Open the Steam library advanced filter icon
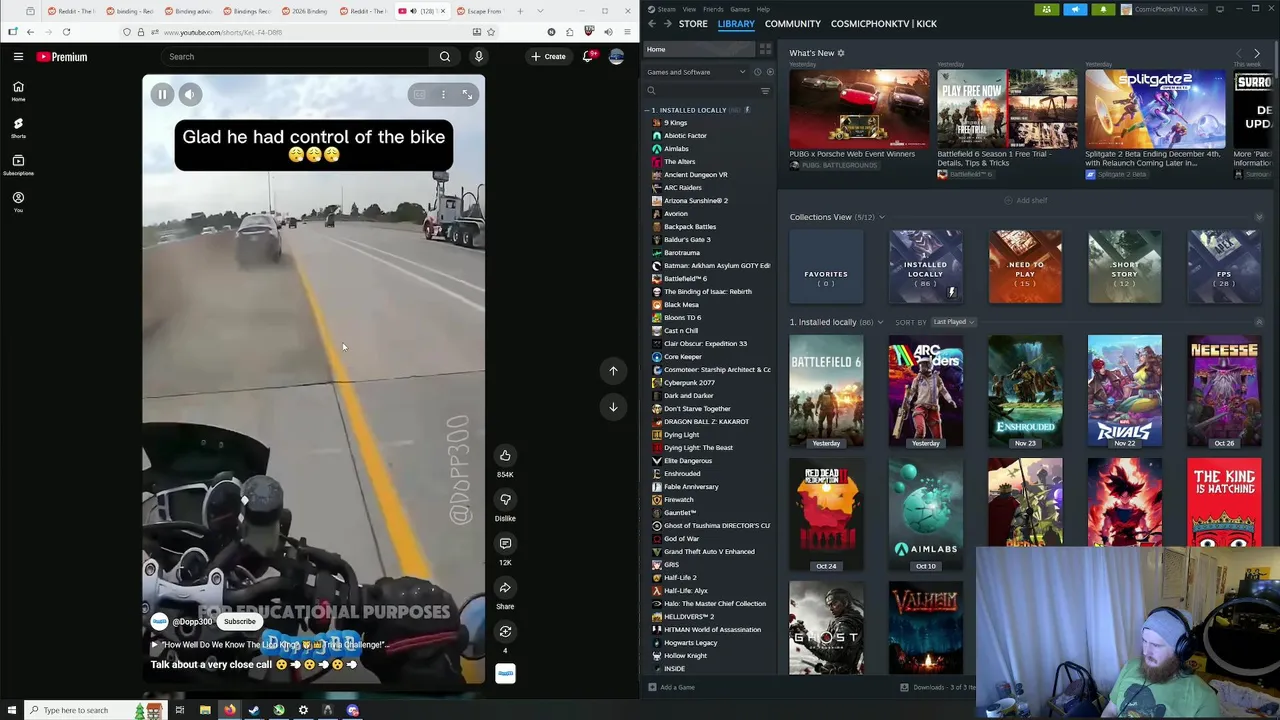1280x720 pixels. 765,91
